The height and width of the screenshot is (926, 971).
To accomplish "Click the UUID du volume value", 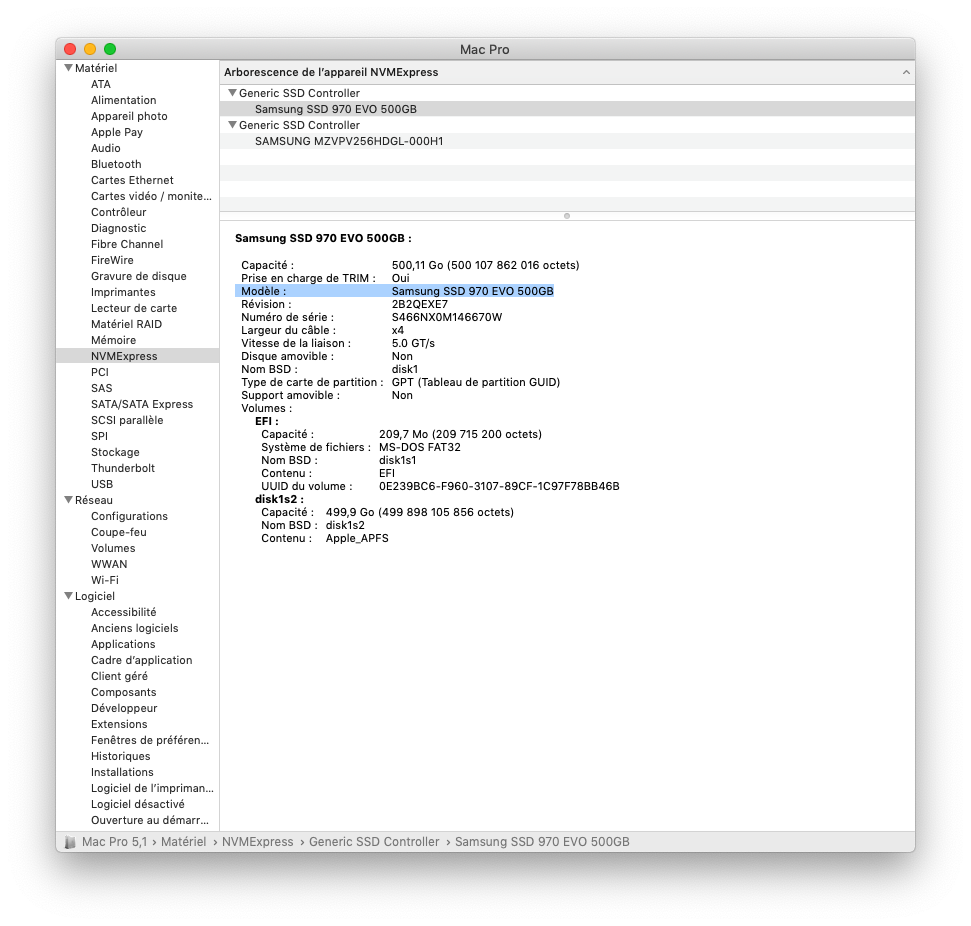I will coord(499,486).
